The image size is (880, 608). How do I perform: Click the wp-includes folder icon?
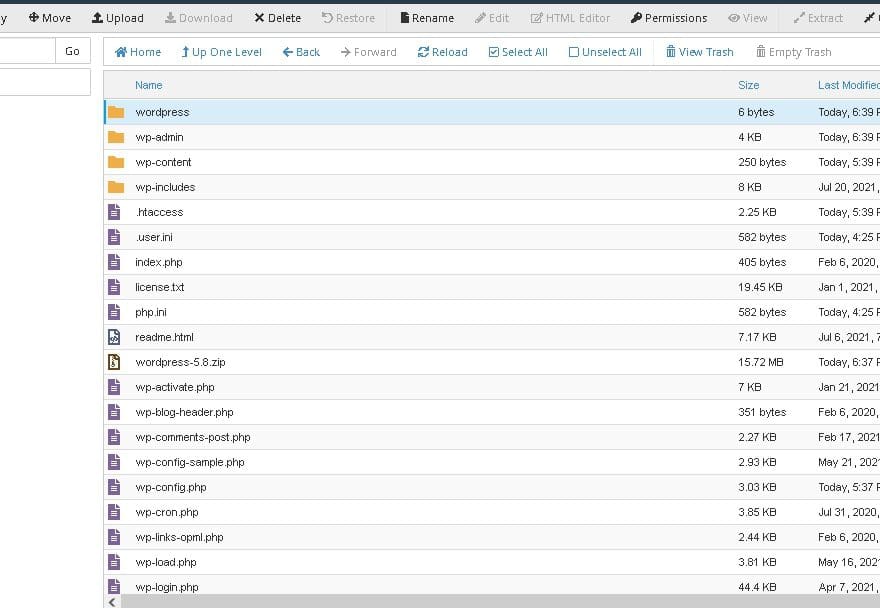tap(116, 187)
